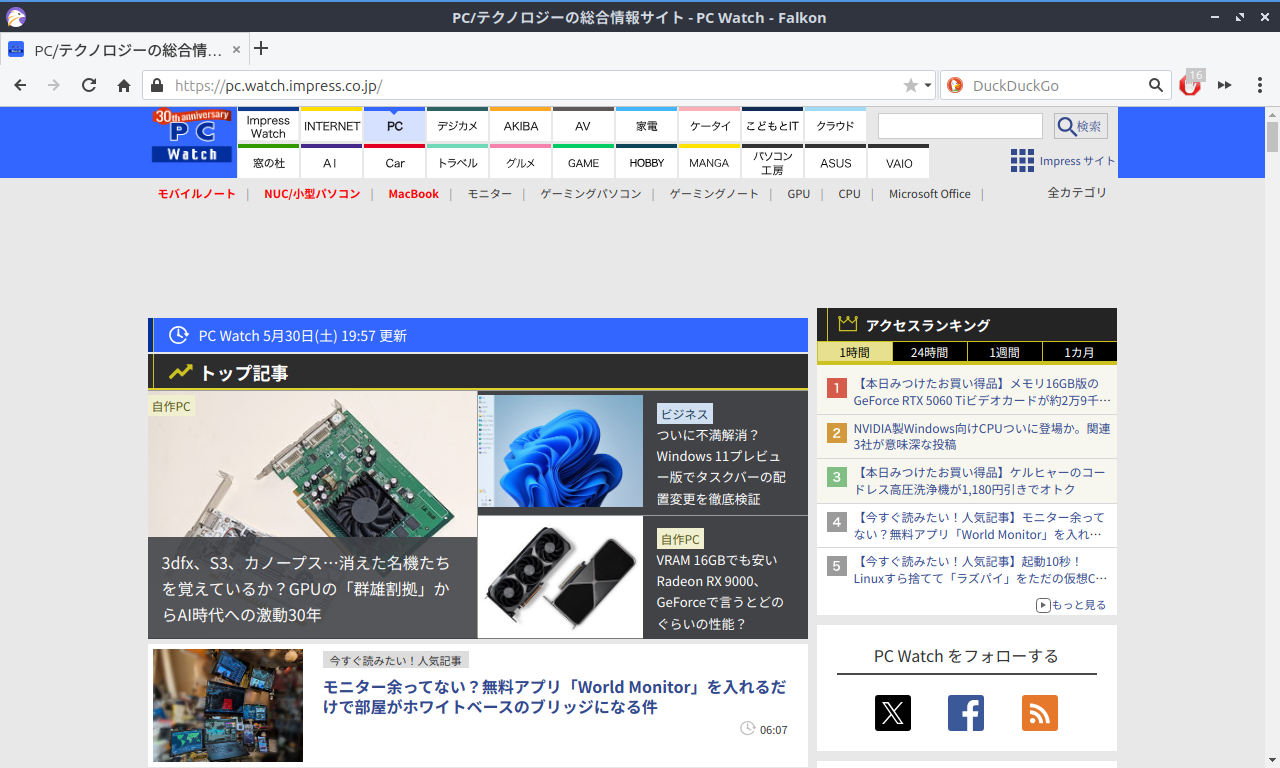The width and height of the screenshot is (1280, 768).
Task: Open rank 3 article about ケルヒャー高圧洗浄機
Action: click(x=979, y=481)
